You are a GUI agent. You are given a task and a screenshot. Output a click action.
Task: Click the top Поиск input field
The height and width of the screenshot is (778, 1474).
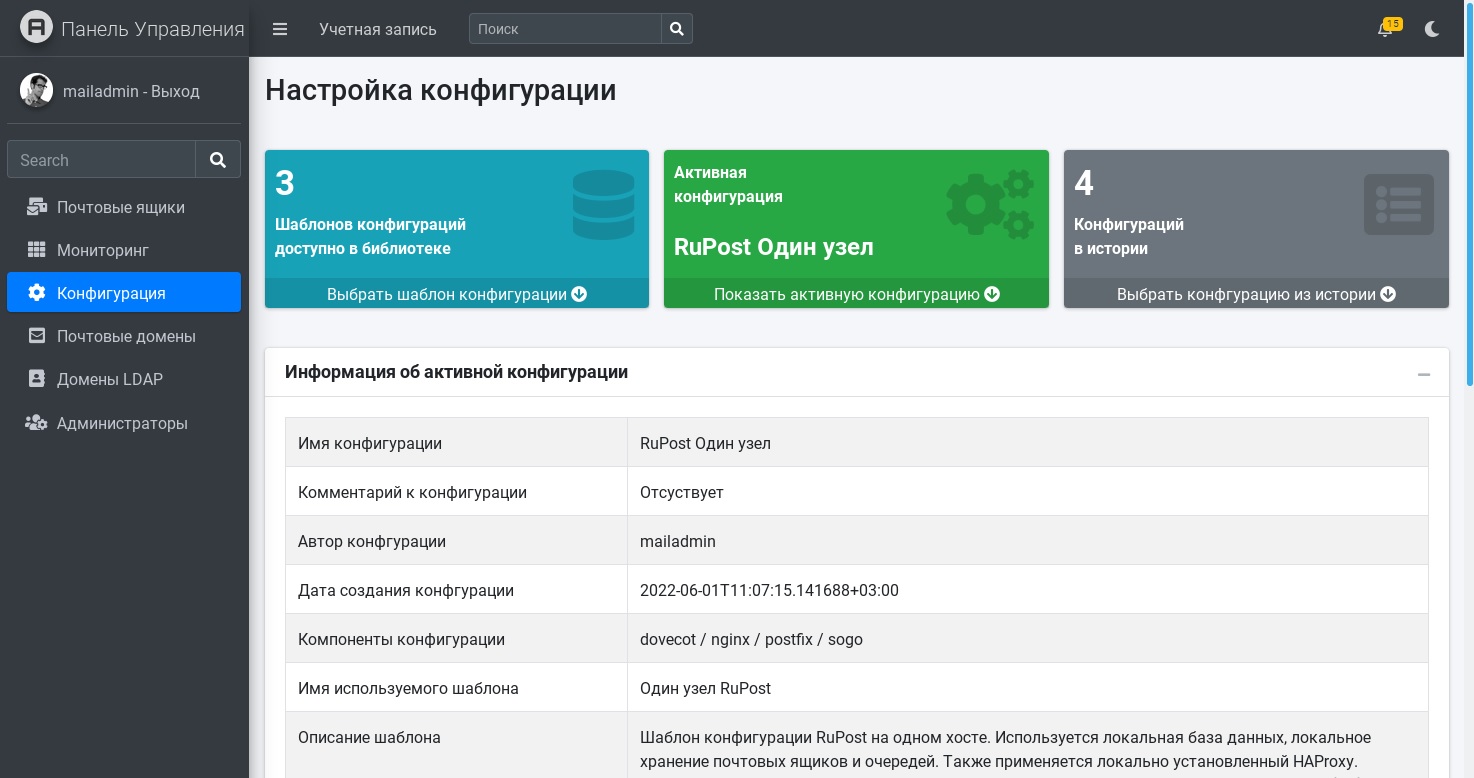pos(565,29)
